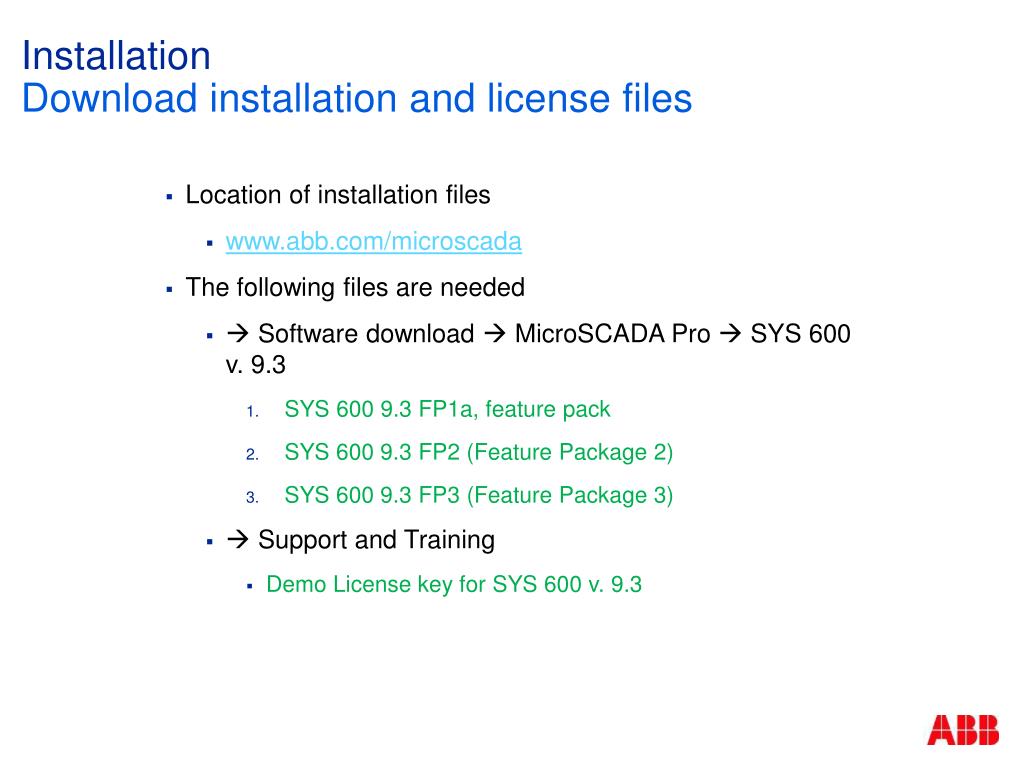Click 'SYS 600 9.3 FP3 (Feature Package 3)'
Image resolution: width=1024 pixels, height=768 pixels.
479,496
